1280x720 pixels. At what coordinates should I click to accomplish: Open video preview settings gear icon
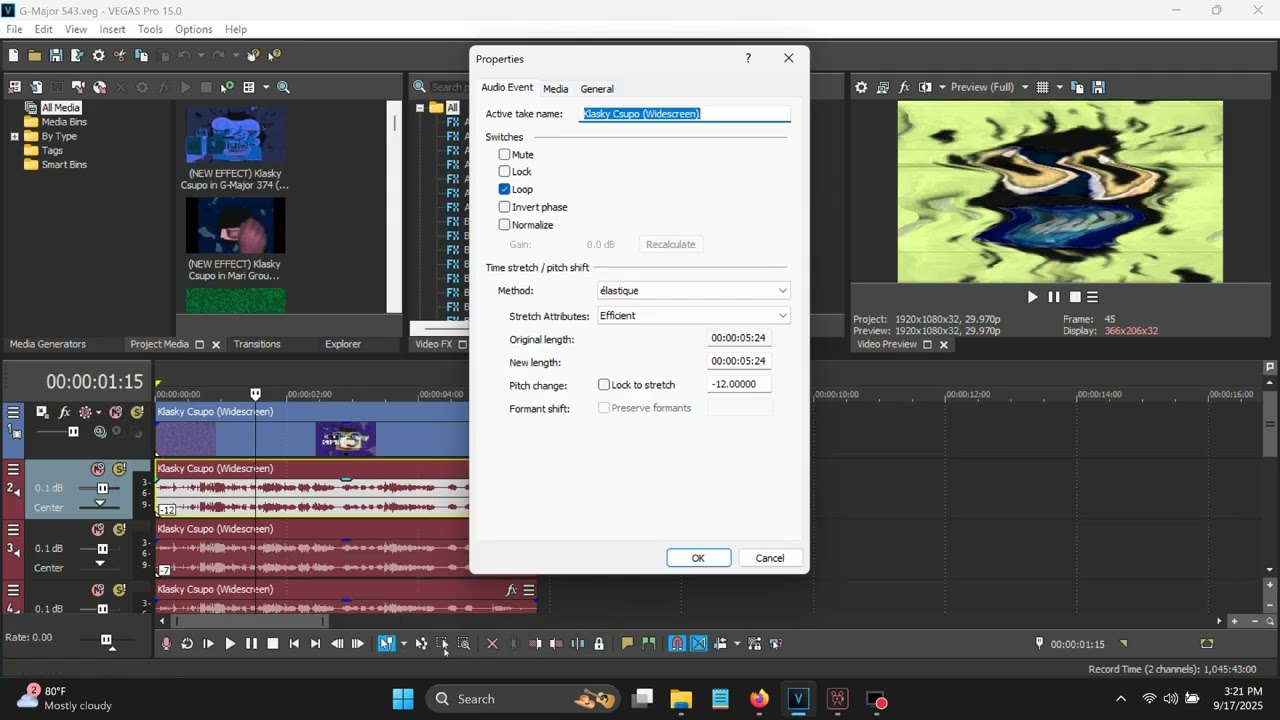pyautogui.click(x=861, y=87)
